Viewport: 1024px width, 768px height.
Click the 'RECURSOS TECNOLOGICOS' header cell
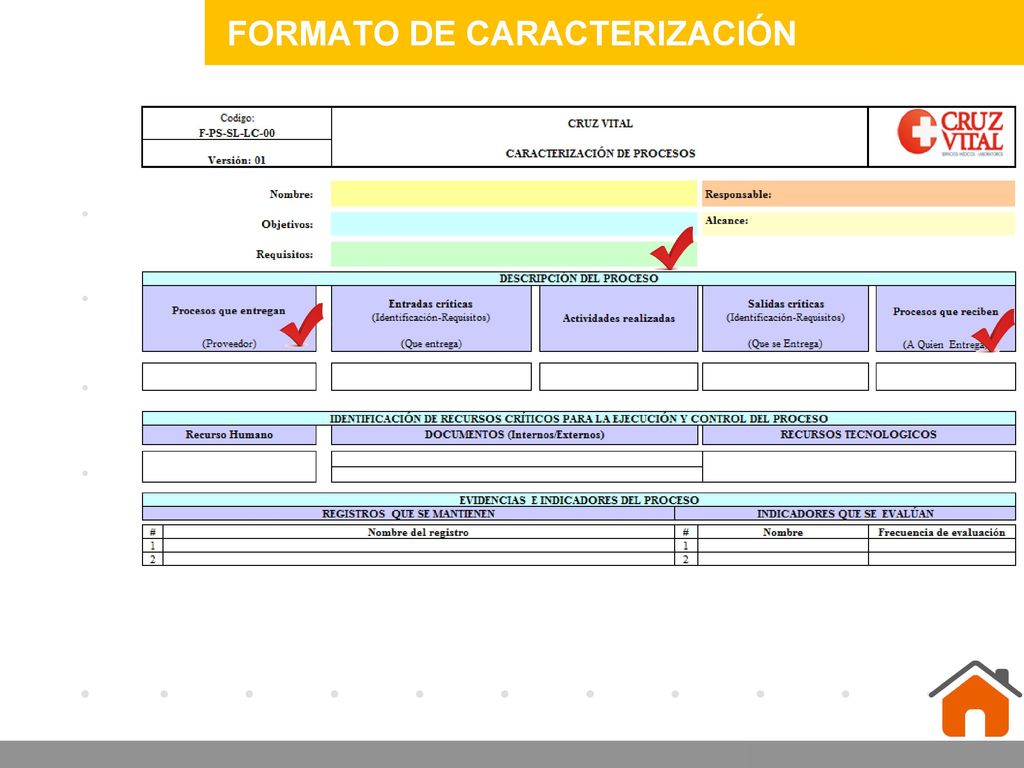(x=858, y=435)
